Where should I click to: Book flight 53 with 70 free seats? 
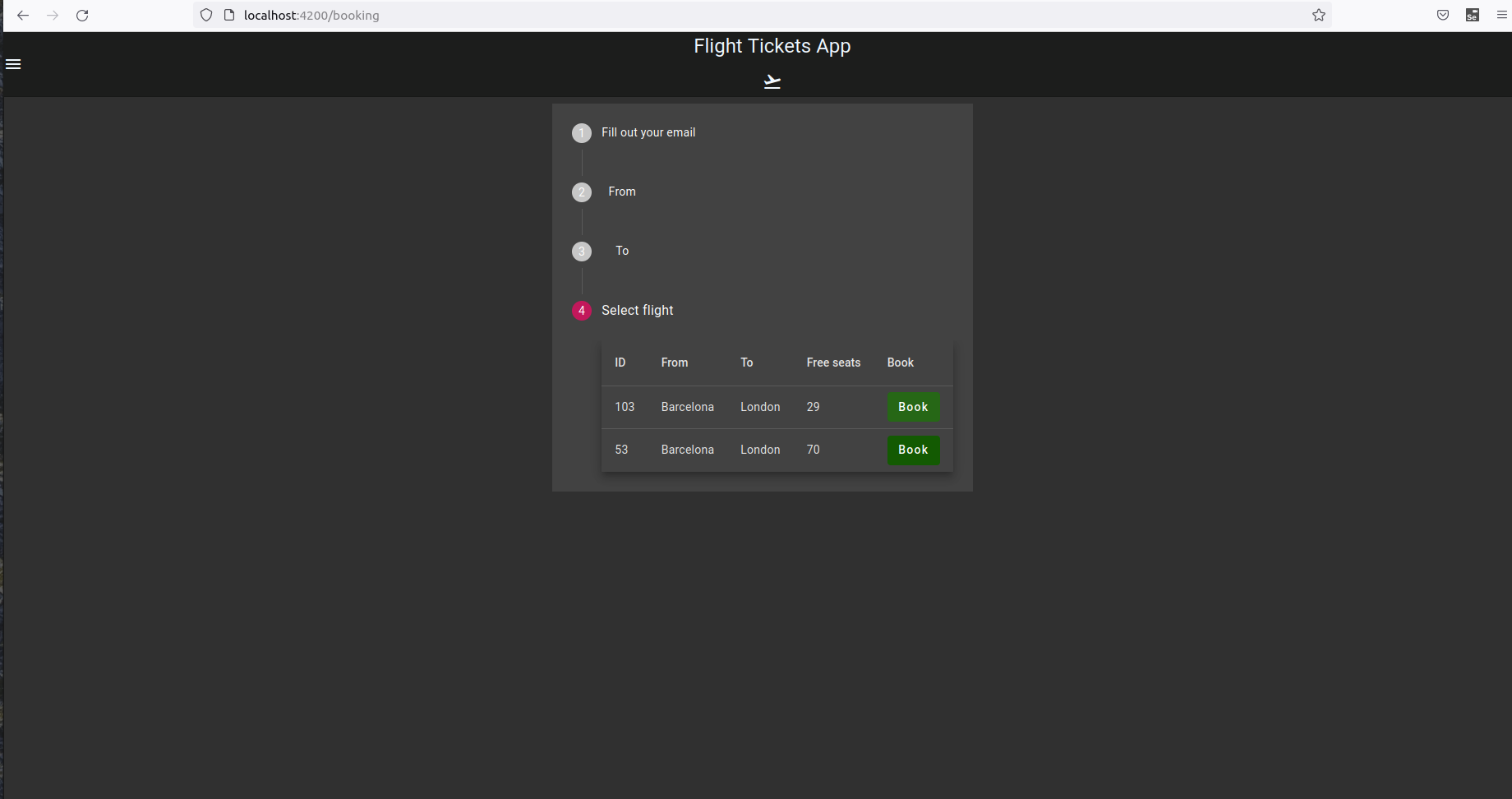(x=912, y=450)
